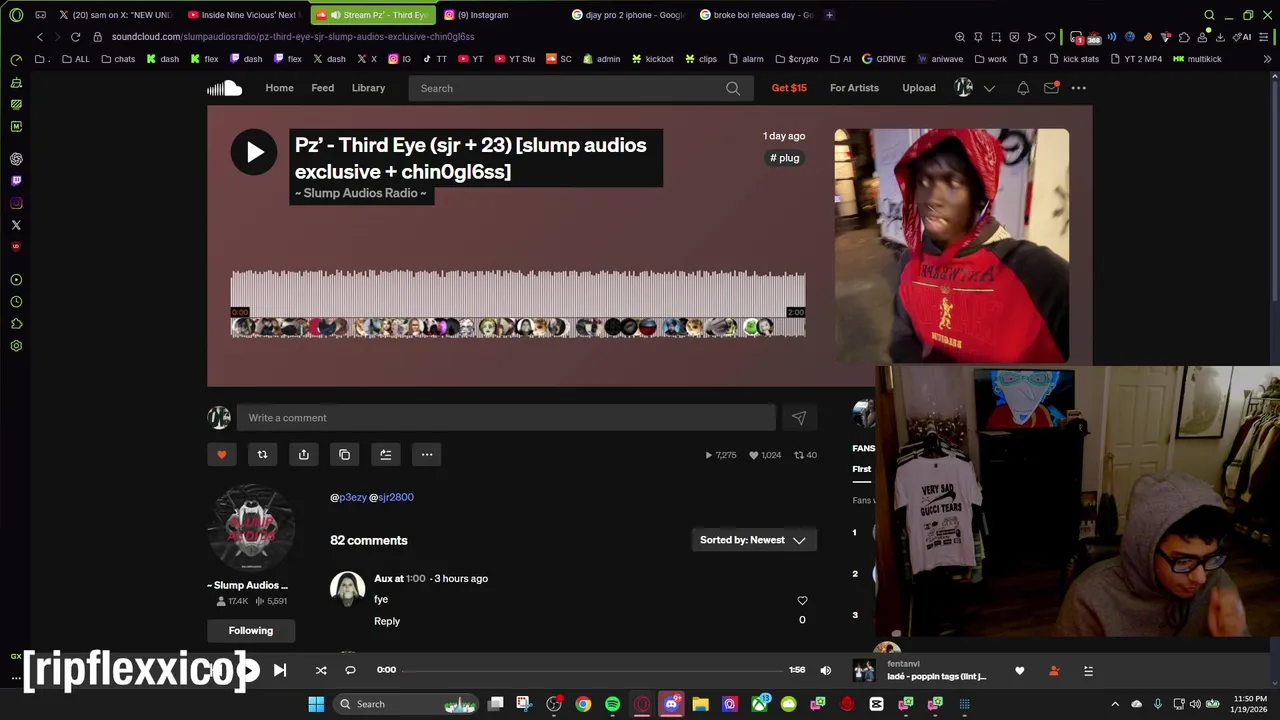Add track to Next Up queue icon
Screen dimensions: 1280x720
click(x=386, y=455)
